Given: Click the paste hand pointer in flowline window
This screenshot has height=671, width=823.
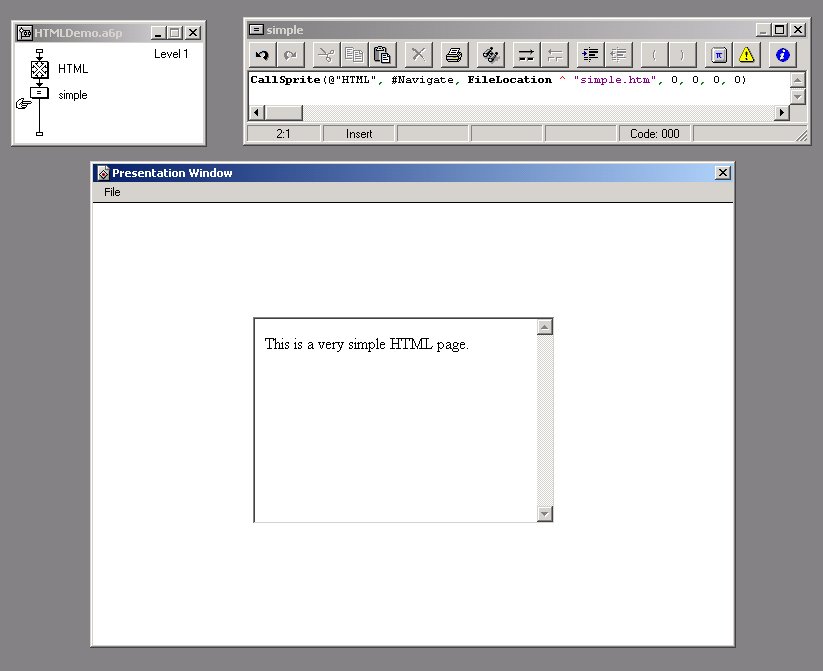Looking at the screenshot, I should coord(23,103).
